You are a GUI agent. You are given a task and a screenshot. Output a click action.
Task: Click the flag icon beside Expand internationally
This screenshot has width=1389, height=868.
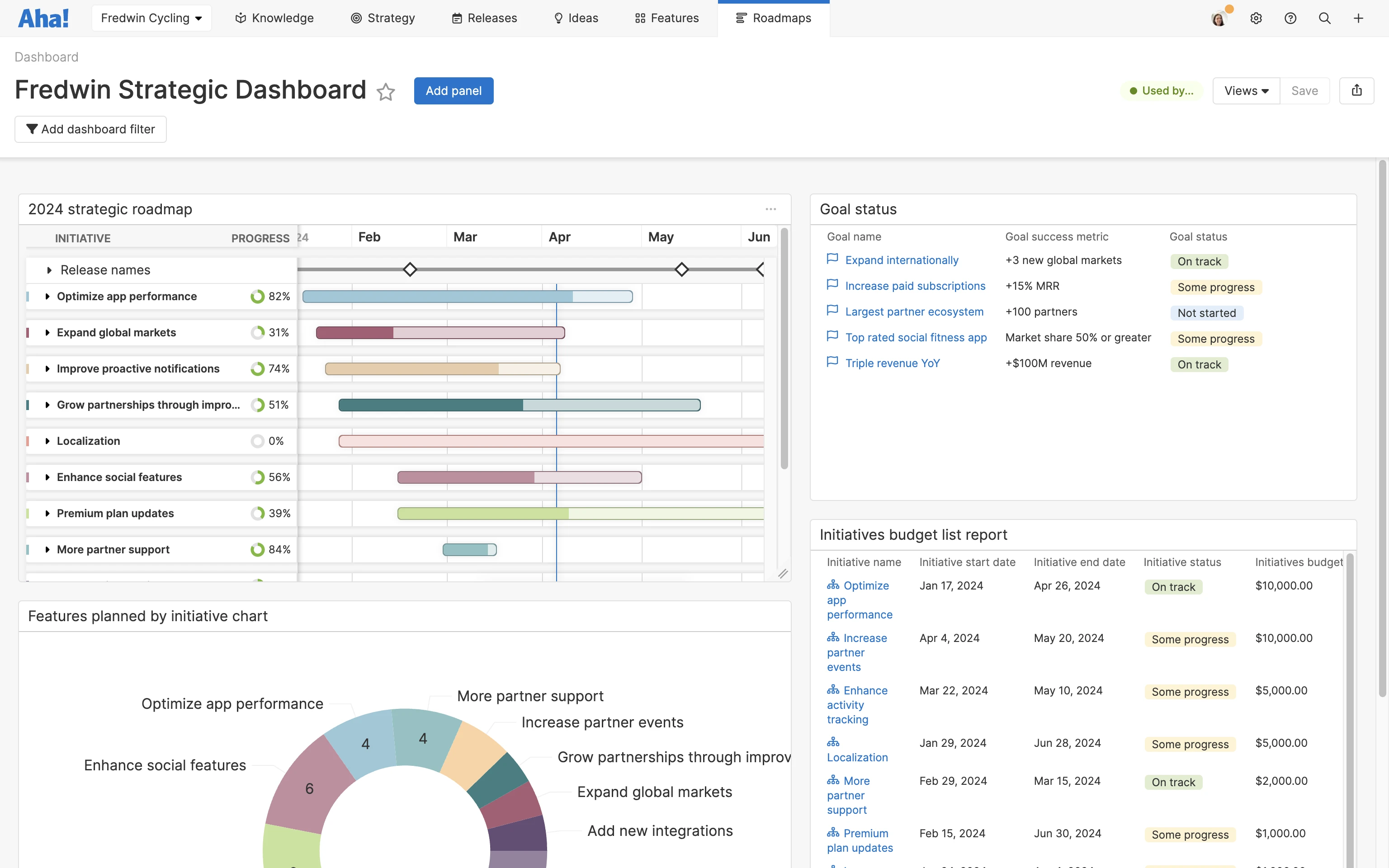[x=832, y=259]
